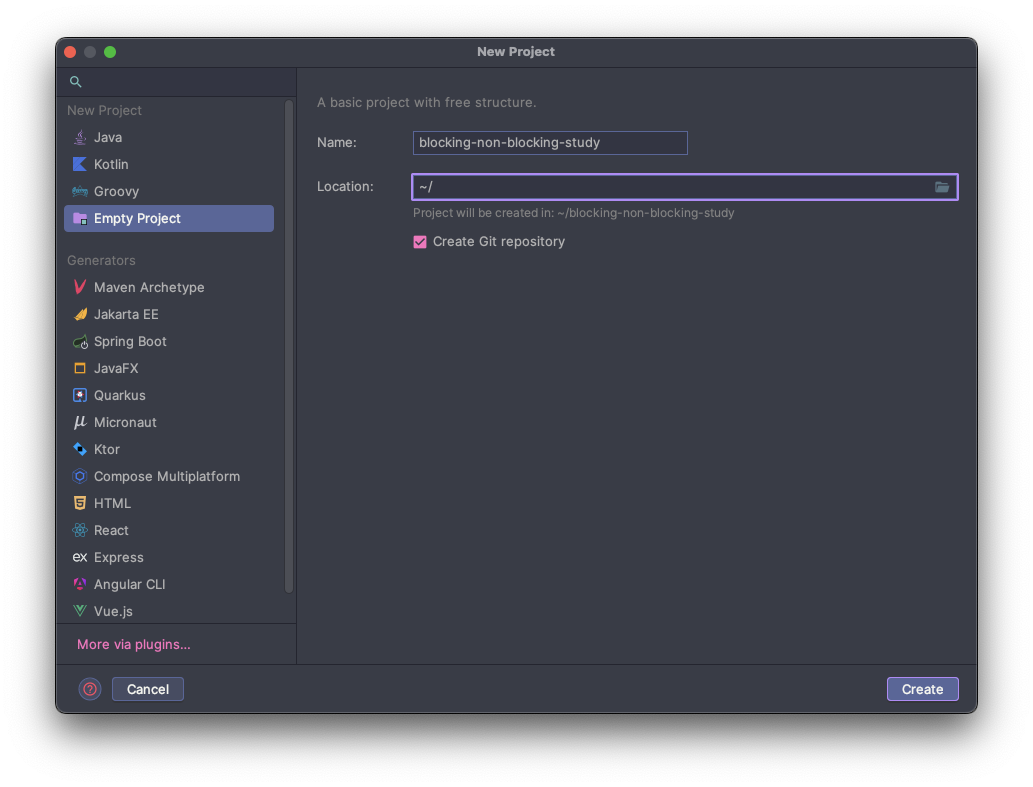1033x787 pixels.
Task: Click the Java project type icon
Action: 80,137
